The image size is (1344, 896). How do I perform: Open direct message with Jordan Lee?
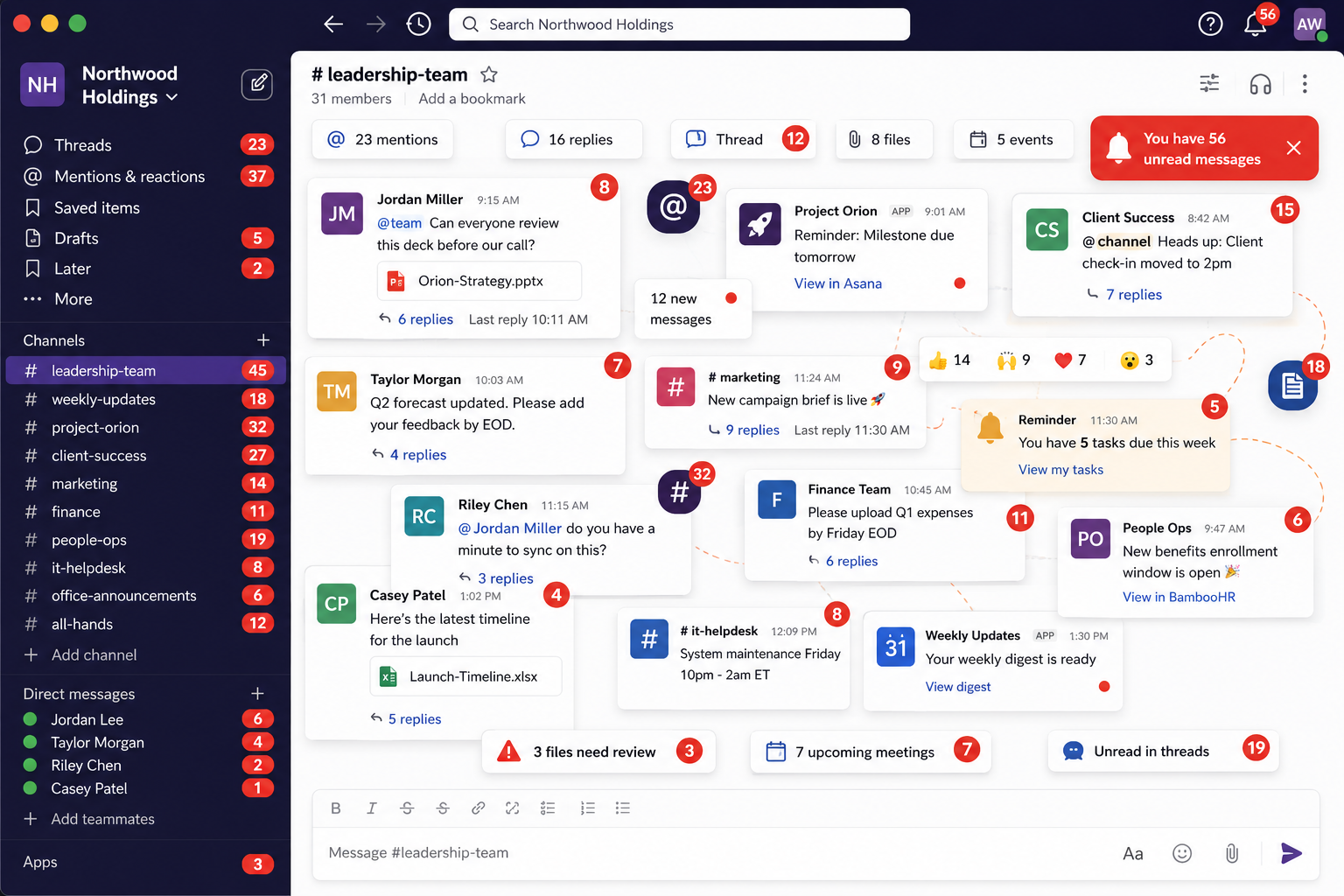coord(145,719)
